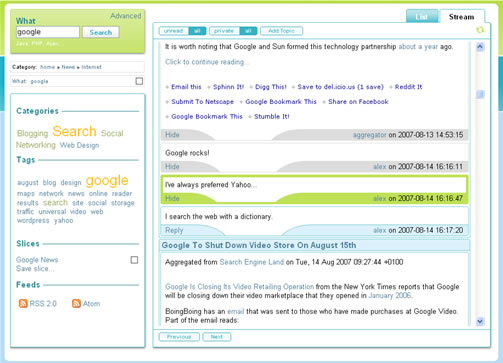This screenshot has width=503, height=363.
Task: Click the vertical scrollbar thumb
Action: pyautogui.click(x=480, y=94)
